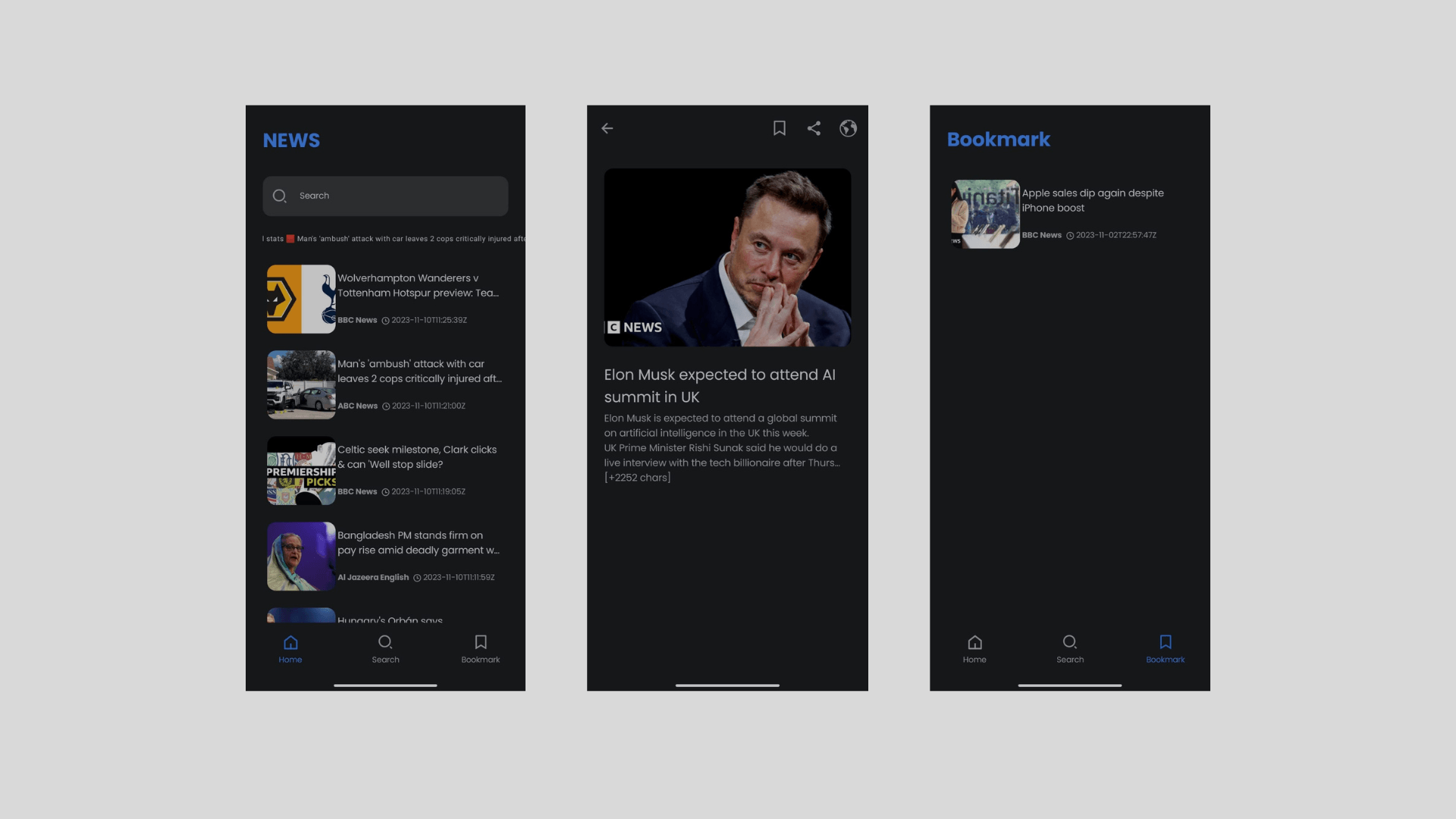Open bookmarked Apple sales dip article

1092,200
